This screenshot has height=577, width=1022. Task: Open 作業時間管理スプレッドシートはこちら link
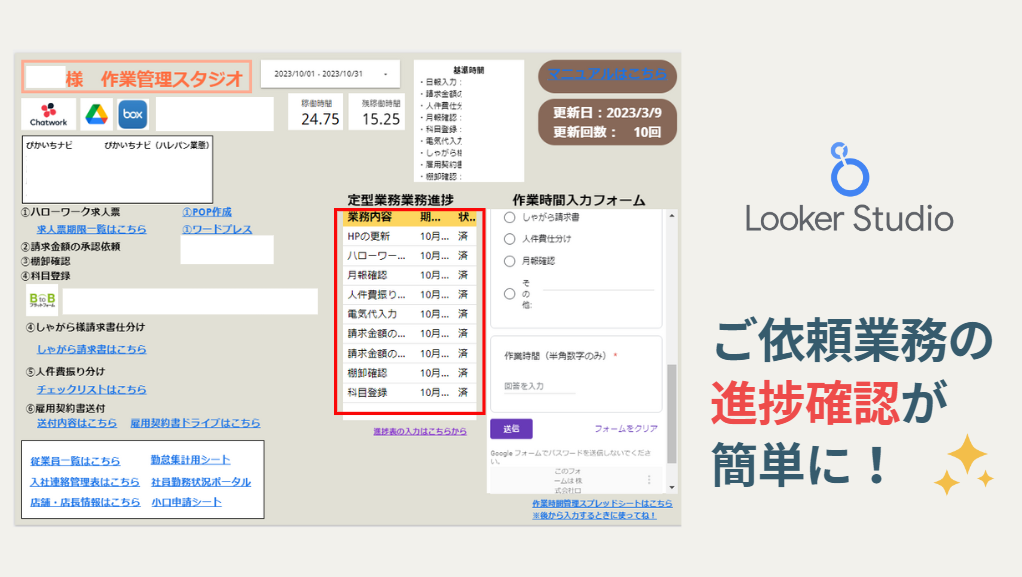point(601,502)
